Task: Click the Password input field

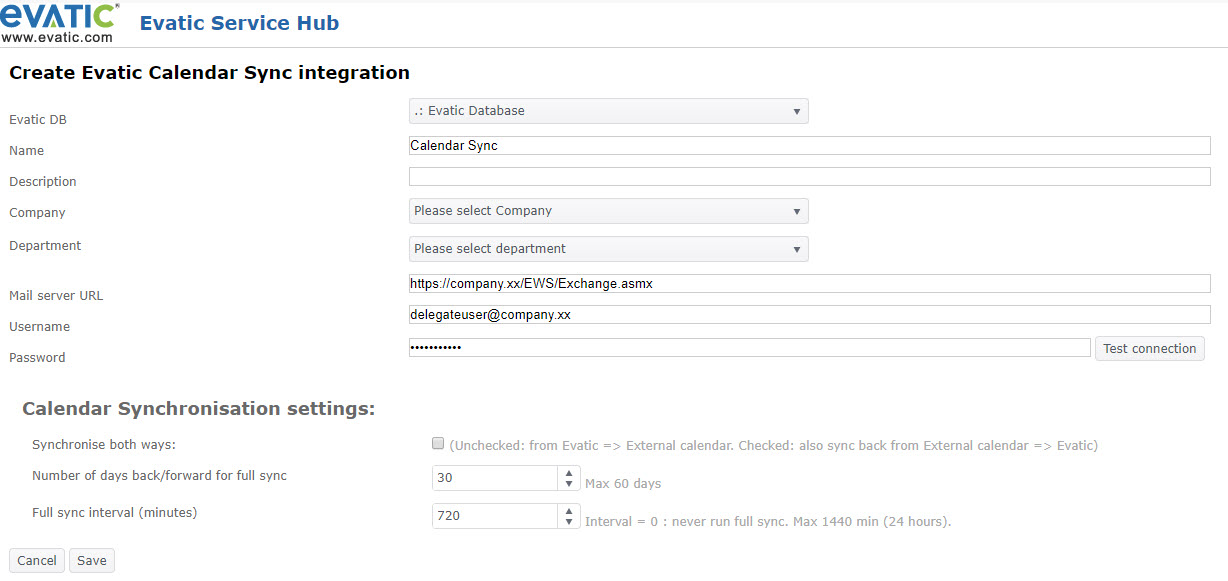Action: 750,347
